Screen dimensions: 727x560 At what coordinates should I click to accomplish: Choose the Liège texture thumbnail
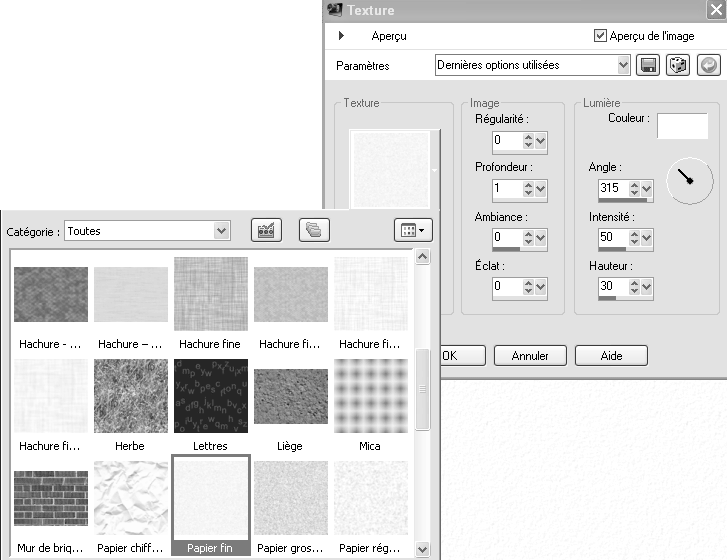coord(291,396)
